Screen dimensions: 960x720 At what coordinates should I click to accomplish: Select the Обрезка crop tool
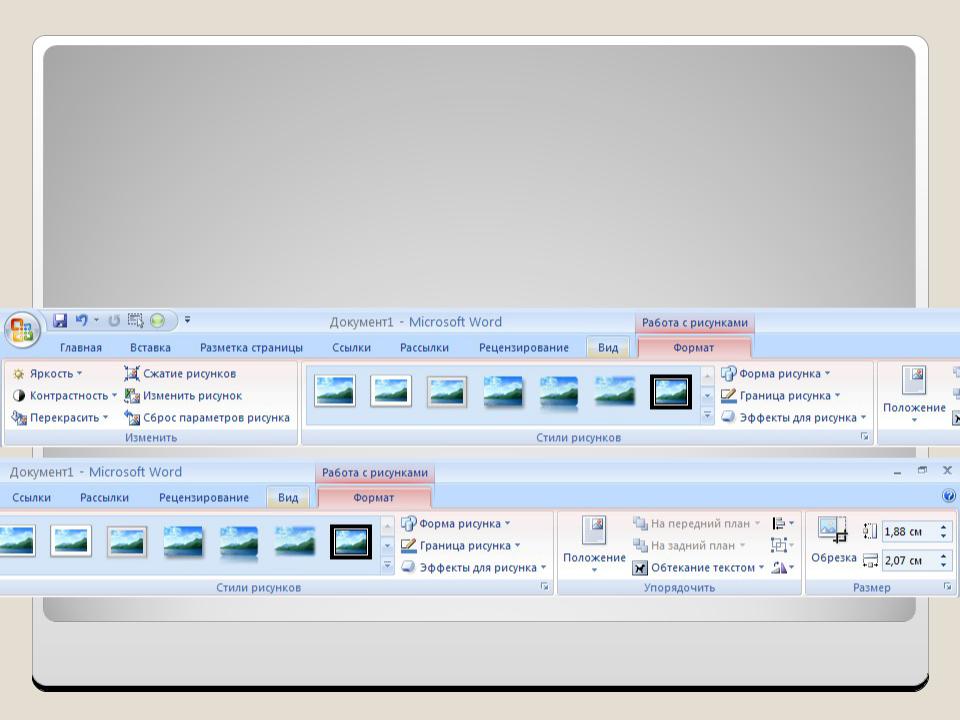click(833, 540)
